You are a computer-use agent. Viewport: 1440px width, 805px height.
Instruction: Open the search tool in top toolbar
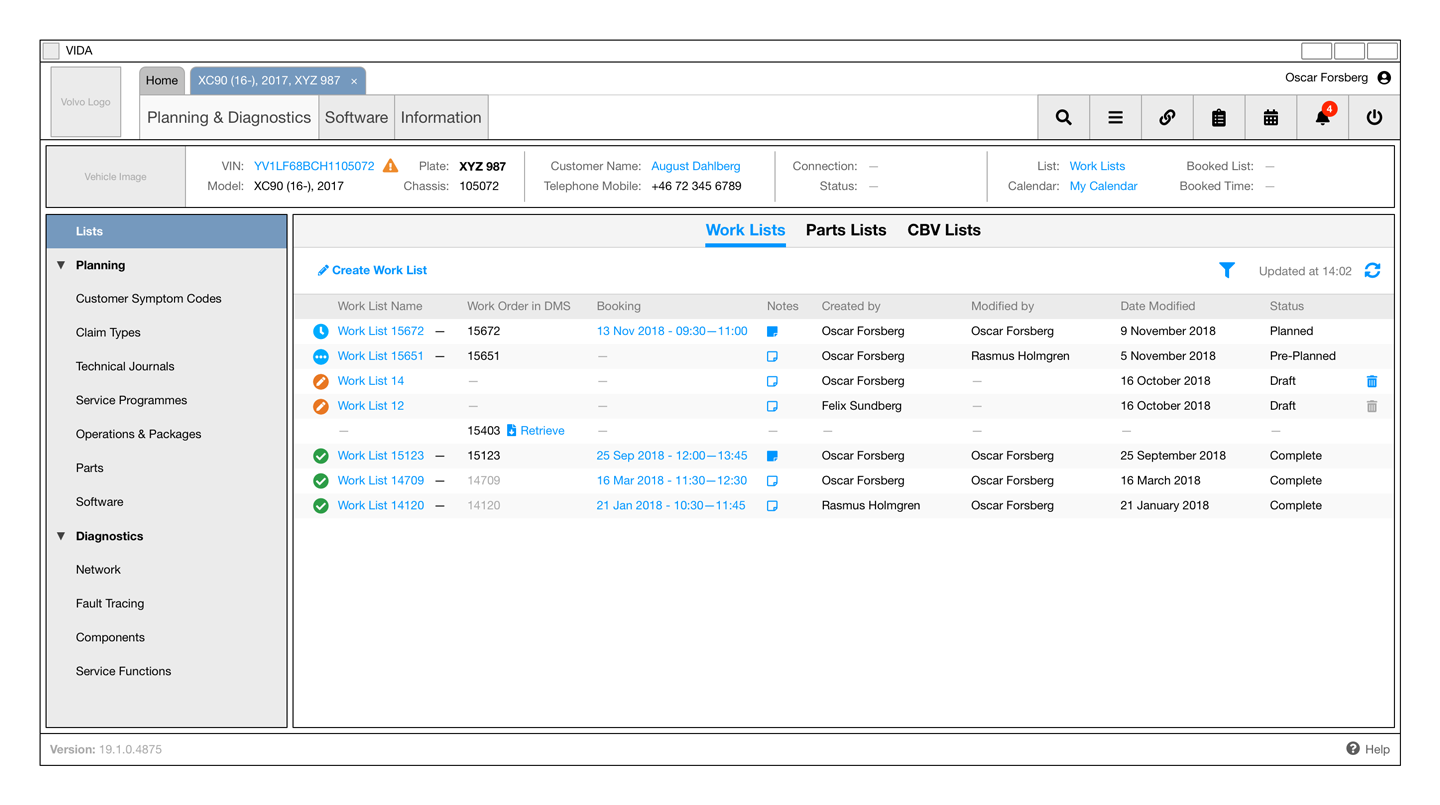pyautogui.click(x=1063, y=117)
